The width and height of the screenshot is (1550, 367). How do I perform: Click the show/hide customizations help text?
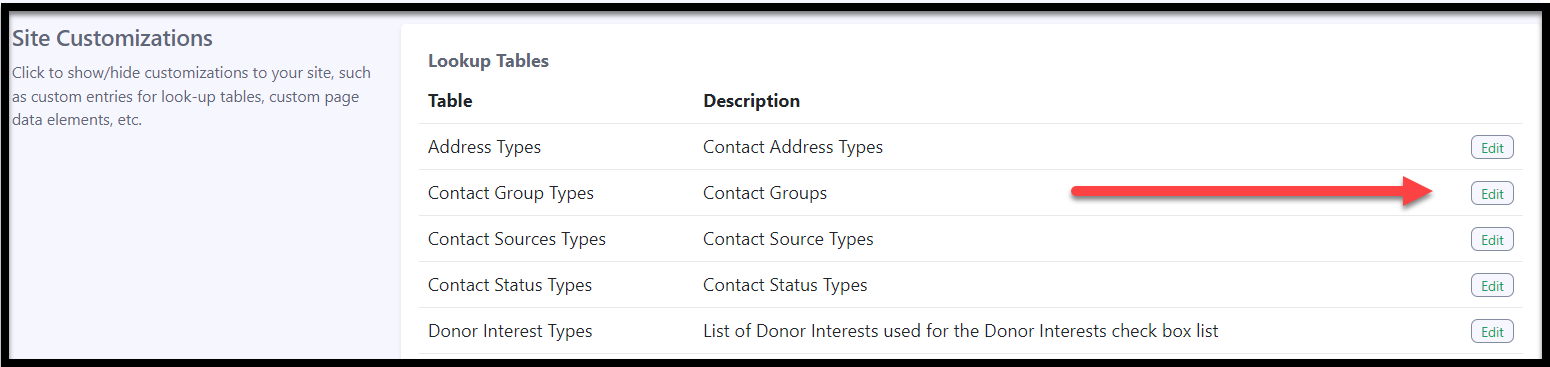(191, 96)
